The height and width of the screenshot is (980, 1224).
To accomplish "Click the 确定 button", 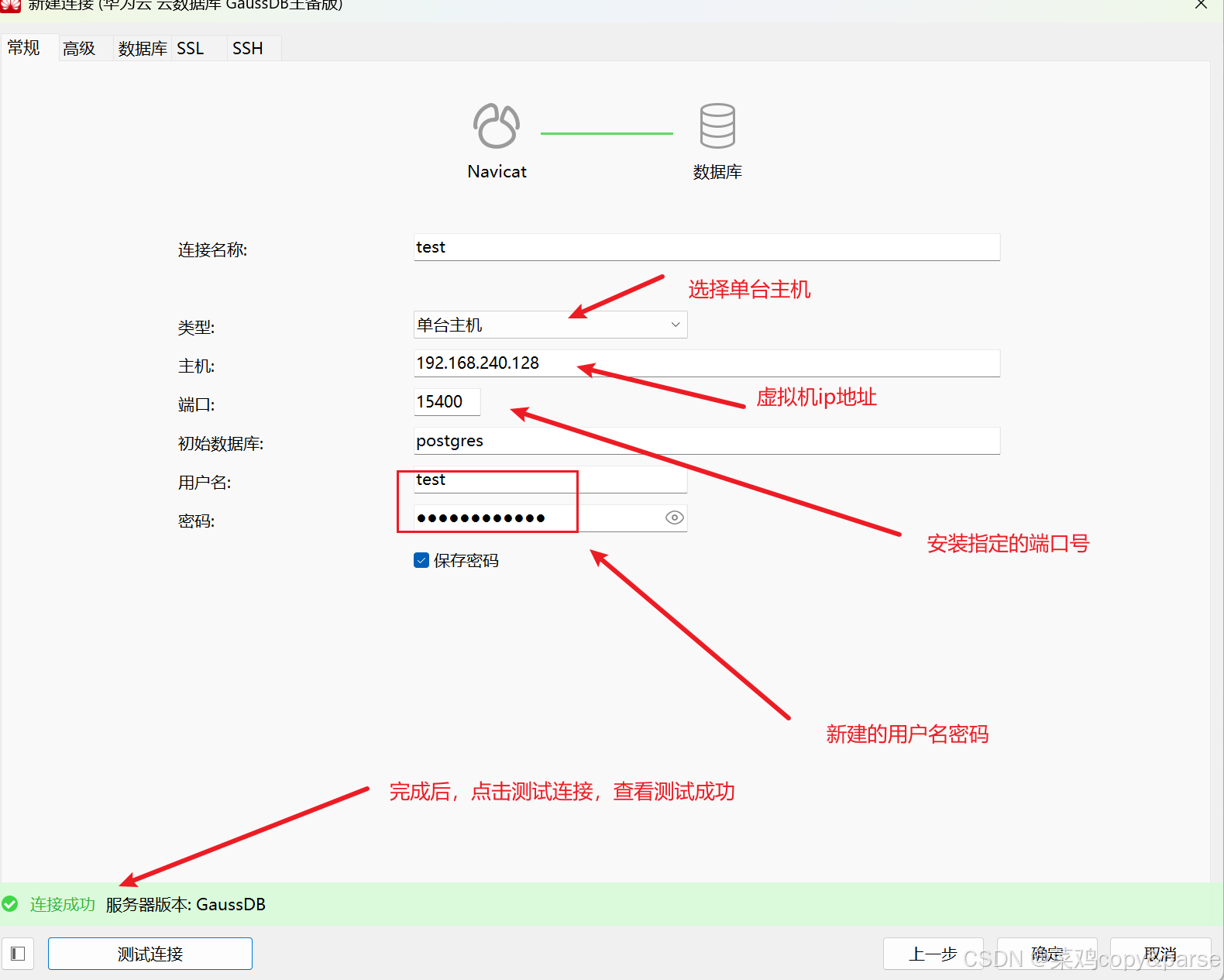I will click(1047, 954).
